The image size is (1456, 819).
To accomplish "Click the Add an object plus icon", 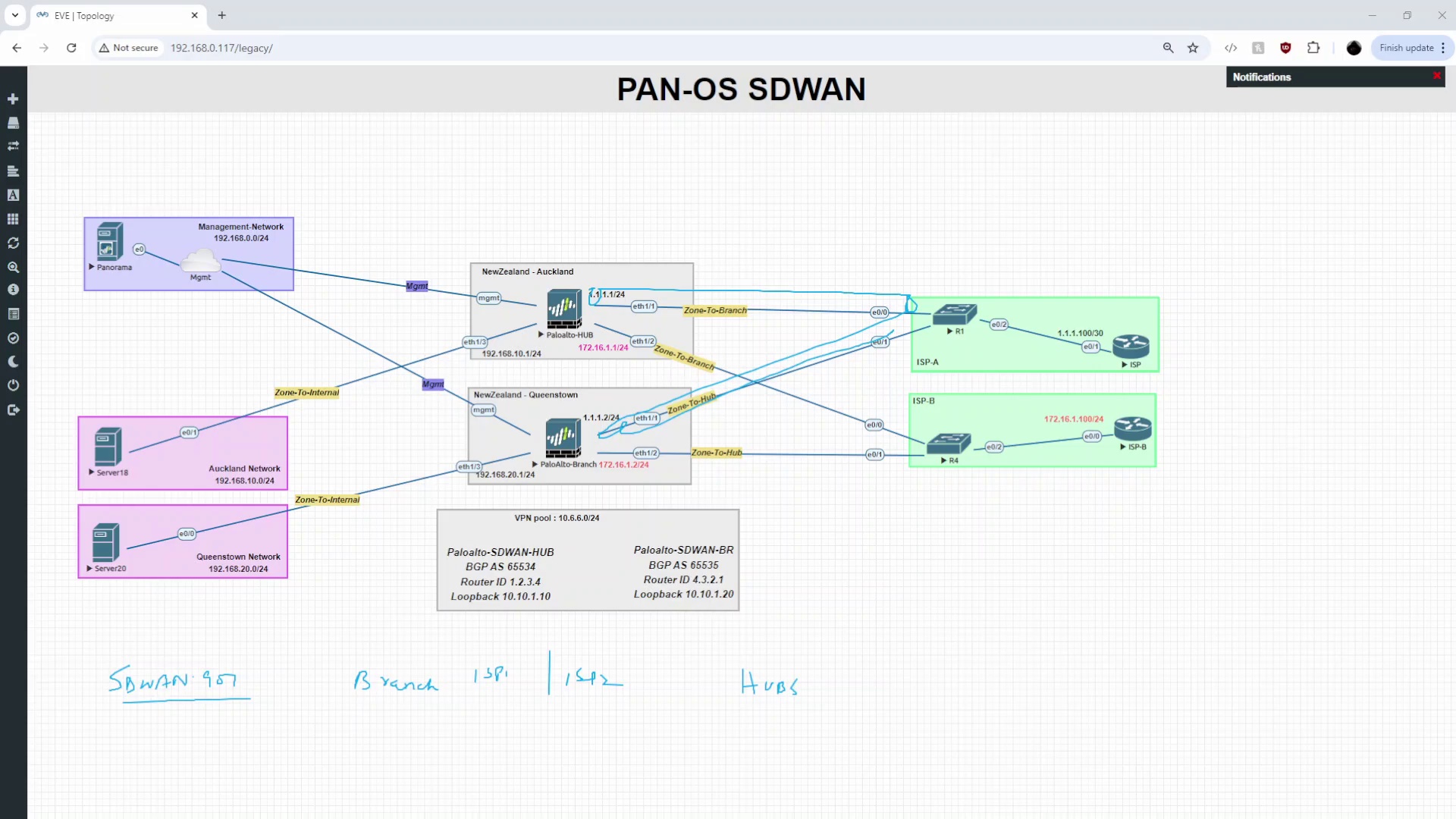I will coord(13,99).
